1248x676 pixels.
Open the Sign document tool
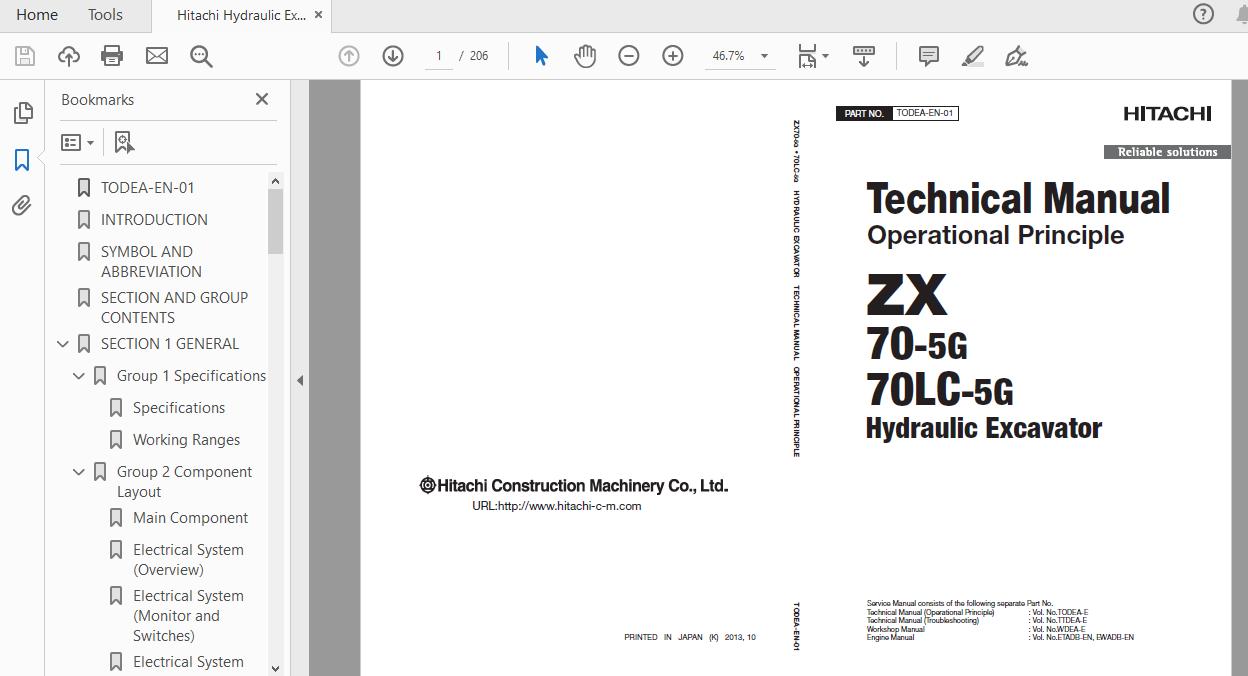point(1016,56)
